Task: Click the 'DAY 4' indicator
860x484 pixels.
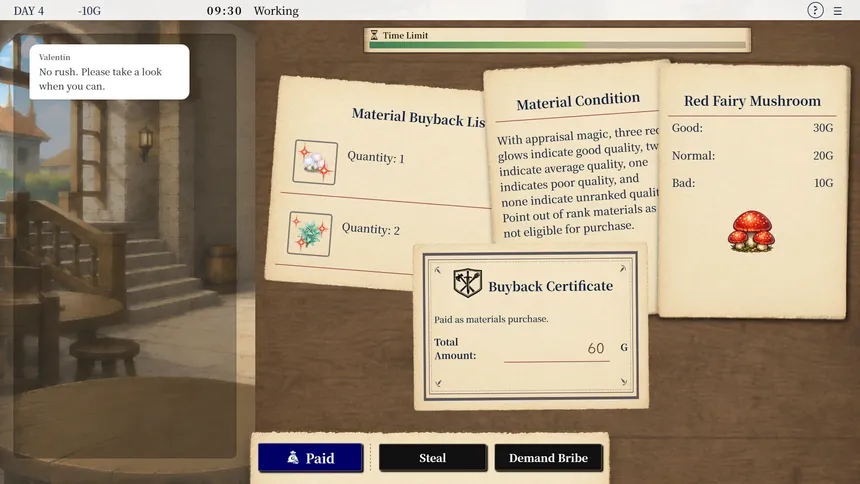Action: (x=29, y=11)
